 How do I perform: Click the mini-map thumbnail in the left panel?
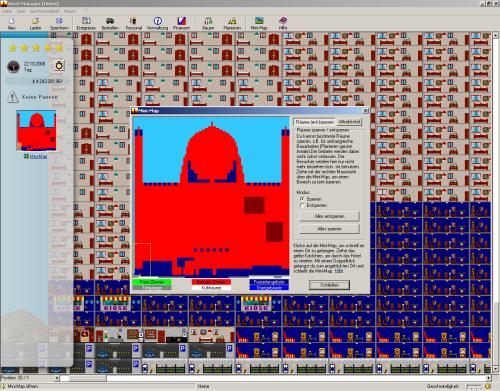click(x=36, y=131)
